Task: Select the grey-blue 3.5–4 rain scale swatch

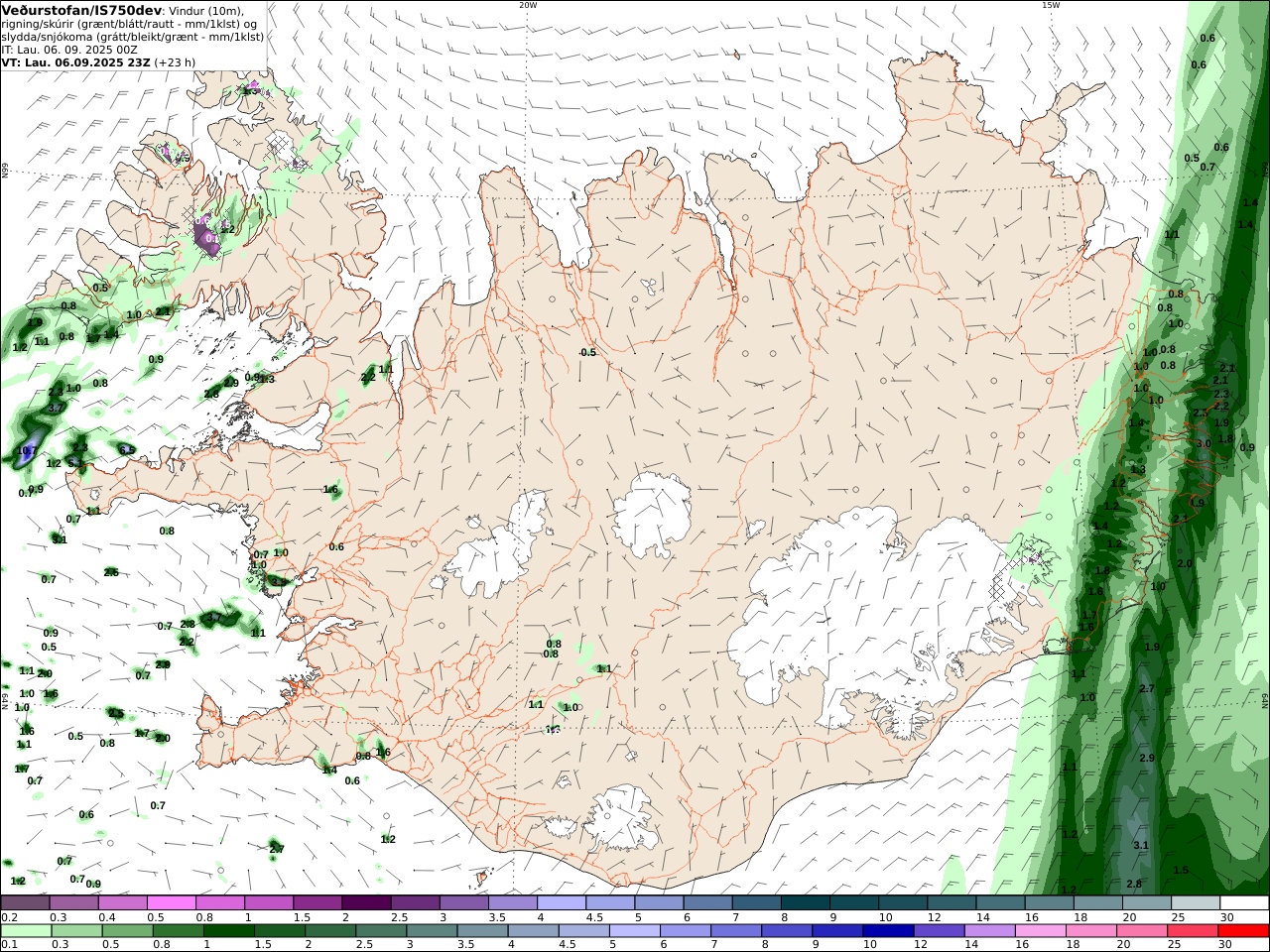Action: click(482, 931)
